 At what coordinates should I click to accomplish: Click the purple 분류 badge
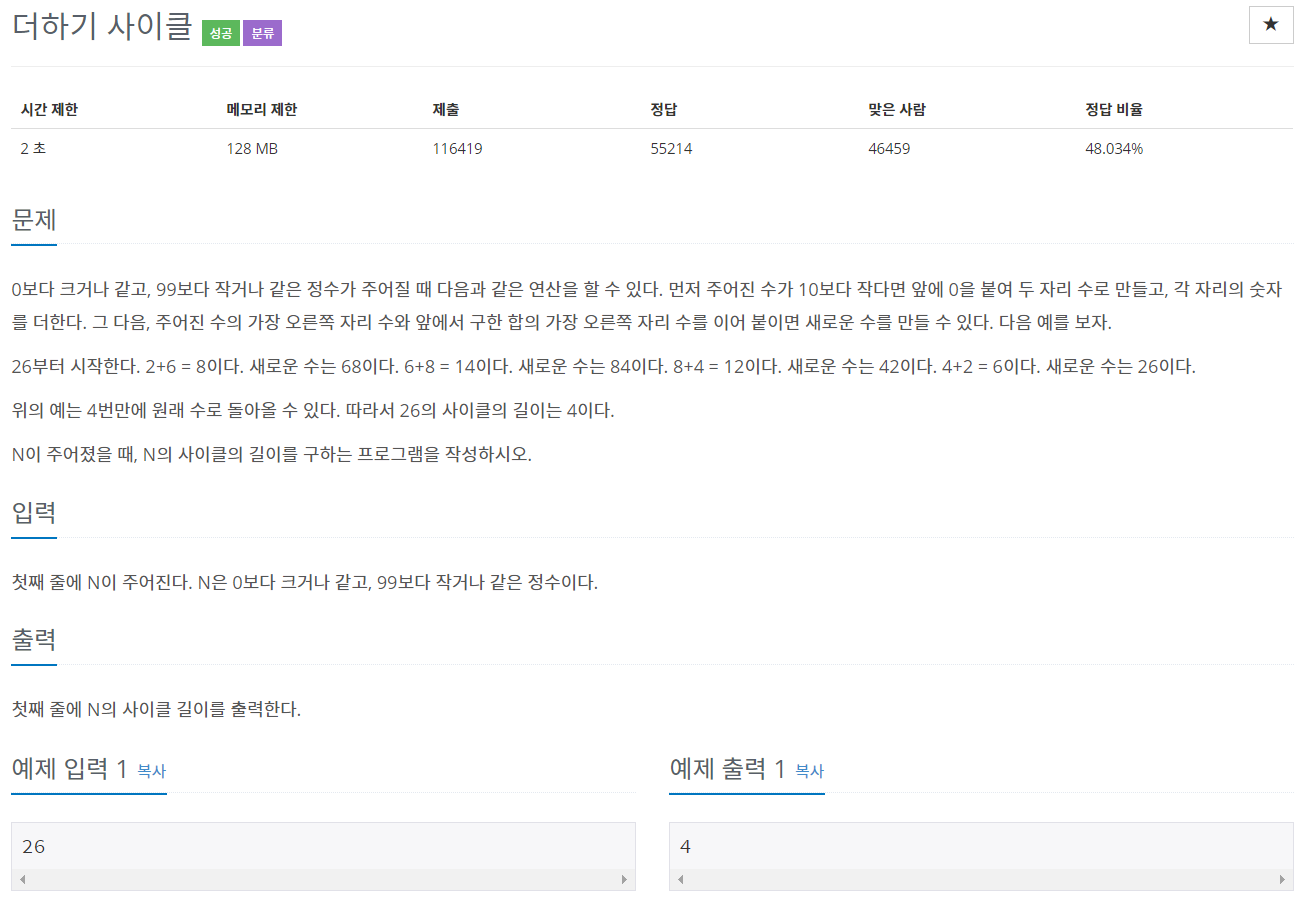(x=262, y=33)
